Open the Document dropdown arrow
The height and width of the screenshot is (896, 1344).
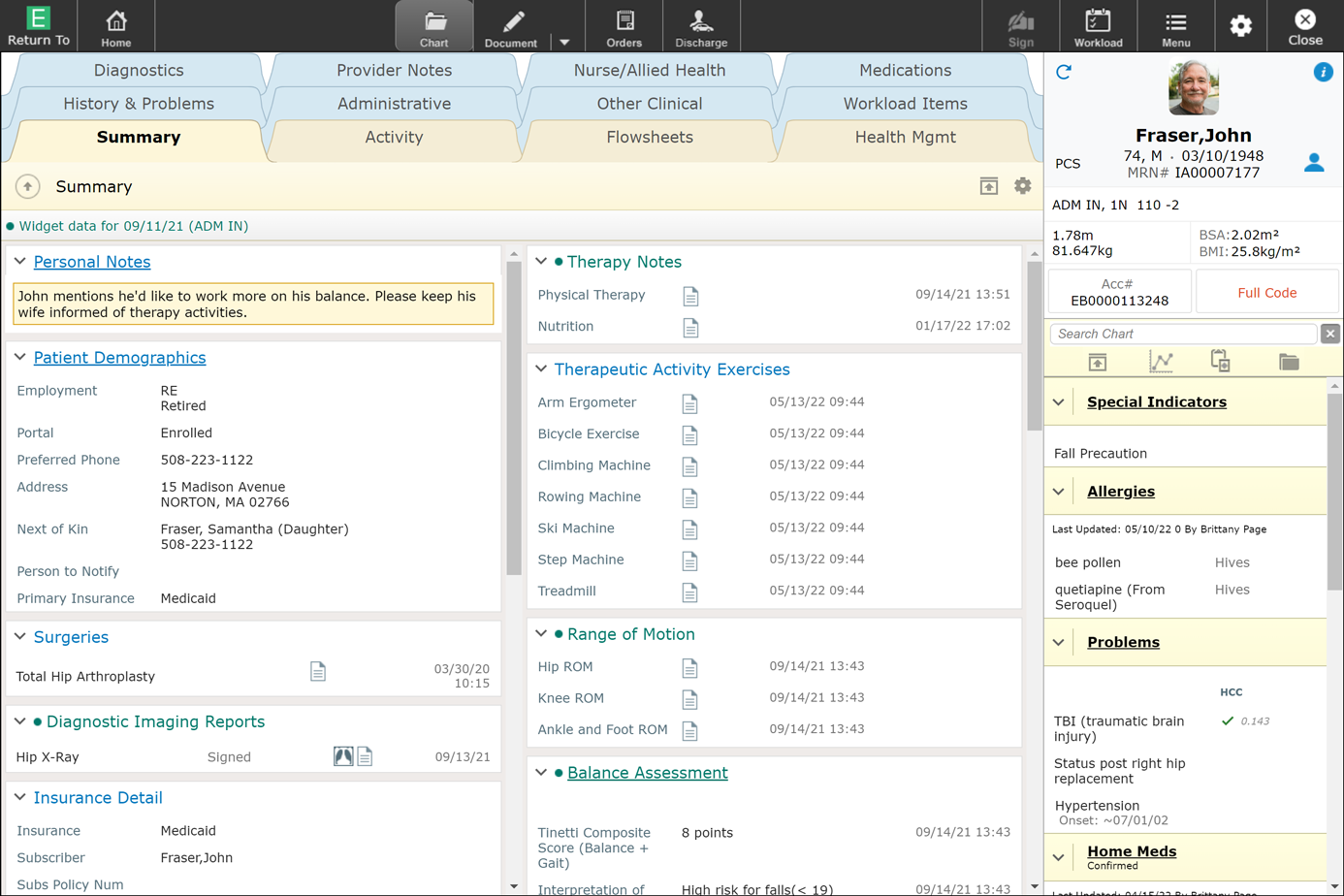(563, 25)
